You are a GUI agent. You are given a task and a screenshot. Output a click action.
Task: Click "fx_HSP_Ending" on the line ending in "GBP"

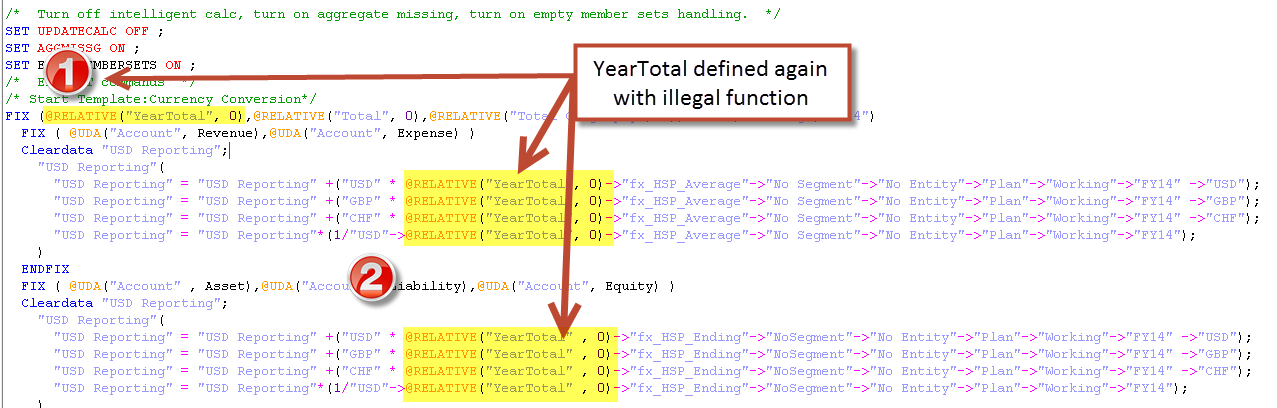pos(691,354)
